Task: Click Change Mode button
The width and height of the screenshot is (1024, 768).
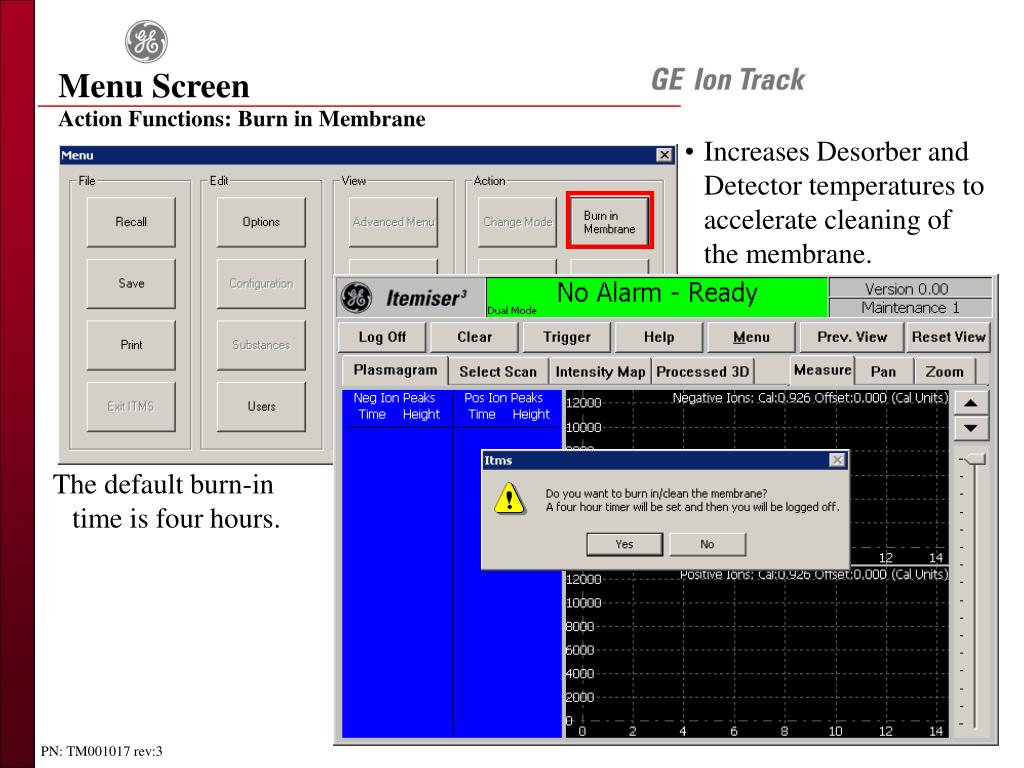Action: pyautogui.click(x=517, y=221)
